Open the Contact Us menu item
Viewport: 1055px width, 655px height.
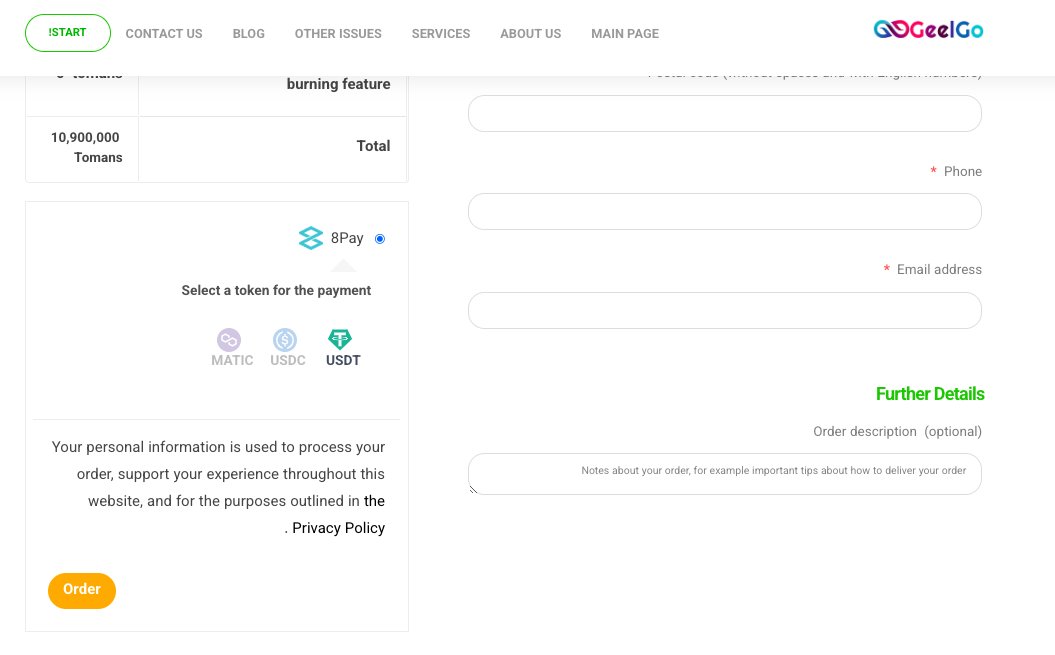tap(164, 34)
